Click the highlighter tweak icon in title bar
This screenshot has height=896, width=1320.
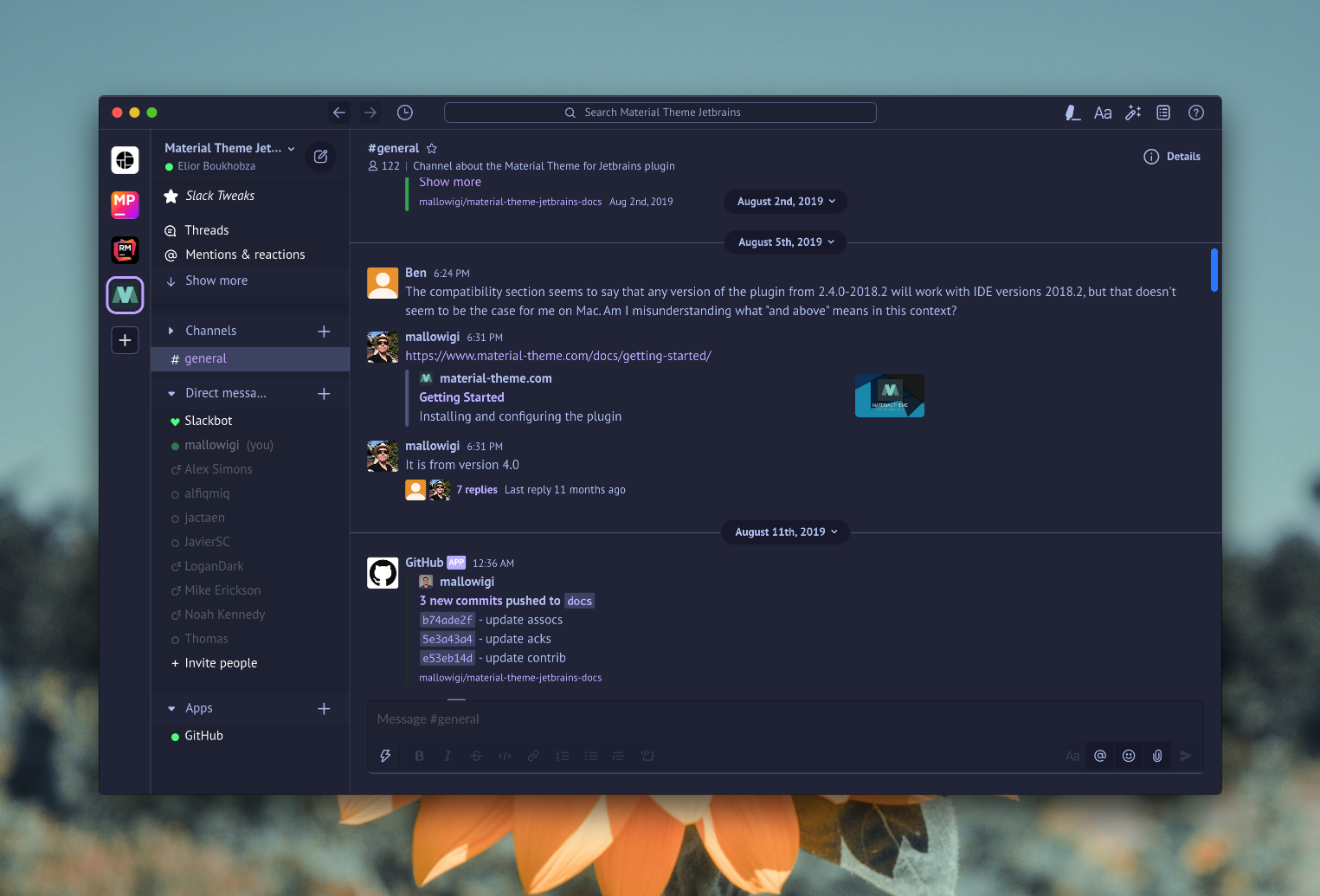coord(1072,113)
